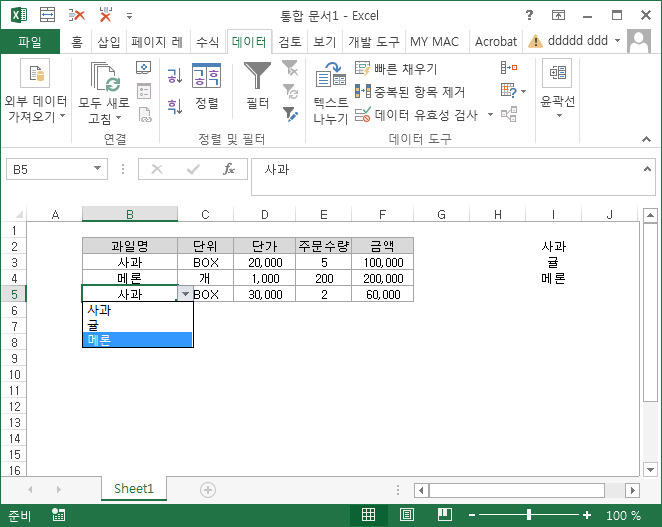Viewport: 662px width, 527px height.
Task: Open the Acrobat tab
Action: (x=496, y=41)
